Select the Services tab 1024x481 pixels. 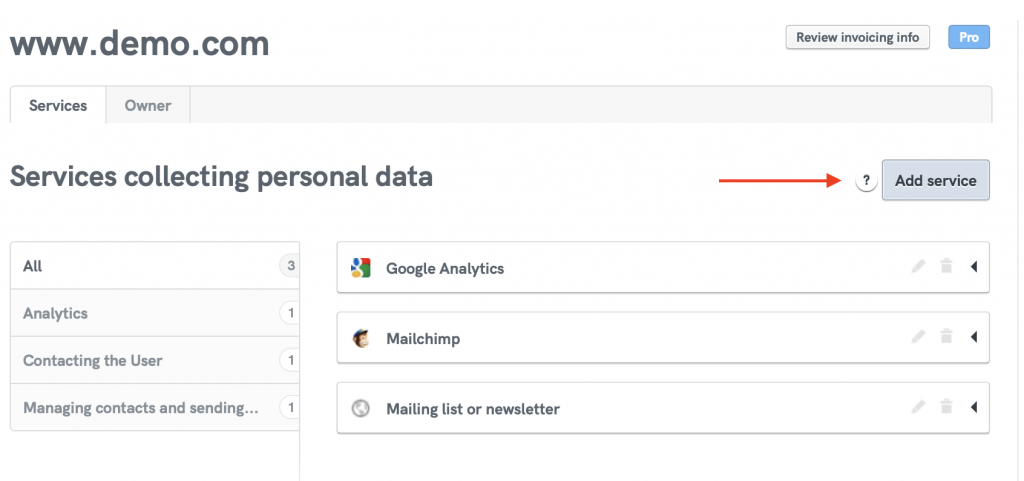[x=58, y=105]
